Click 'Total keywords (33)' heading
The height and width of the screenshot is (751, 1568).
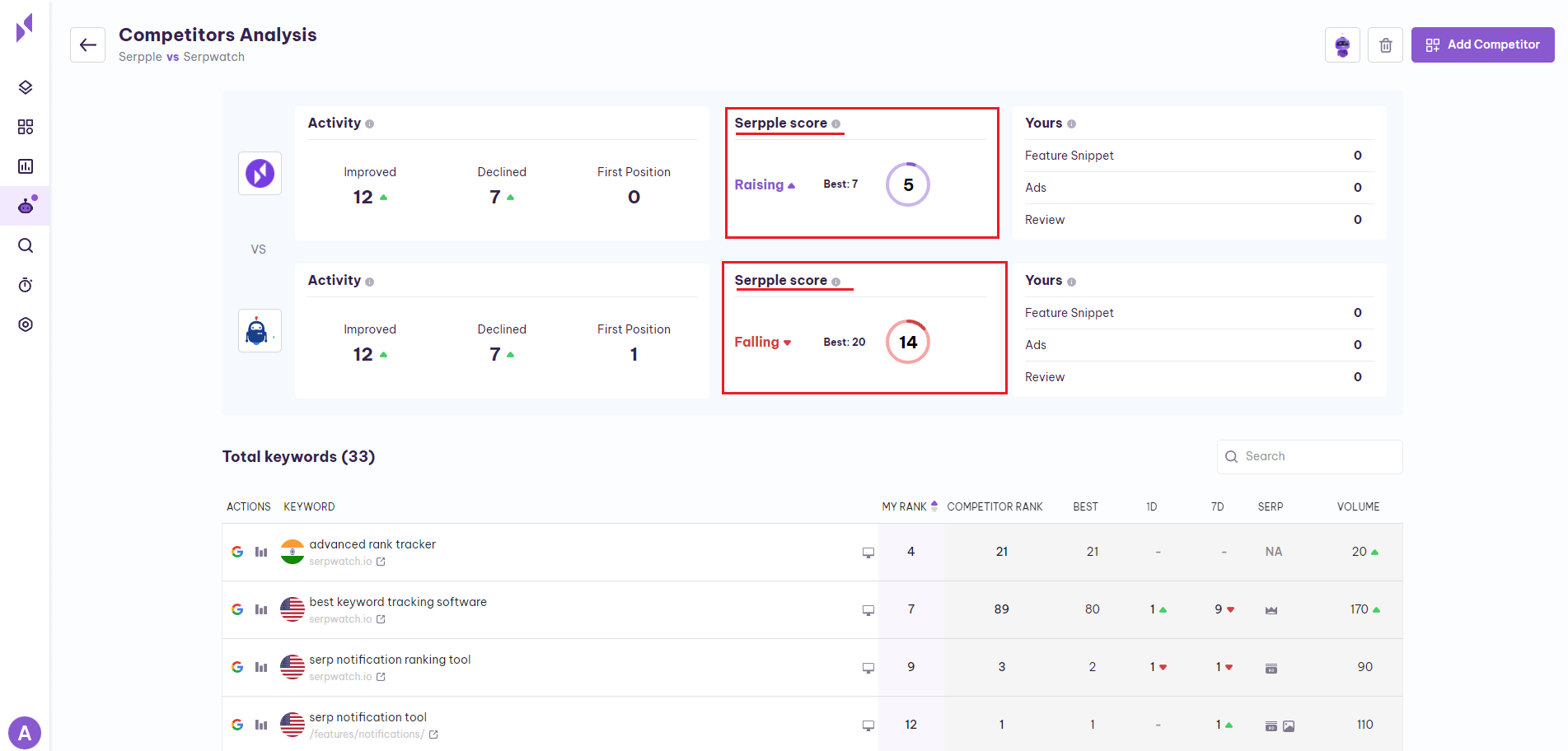click(x=298, y=456)
